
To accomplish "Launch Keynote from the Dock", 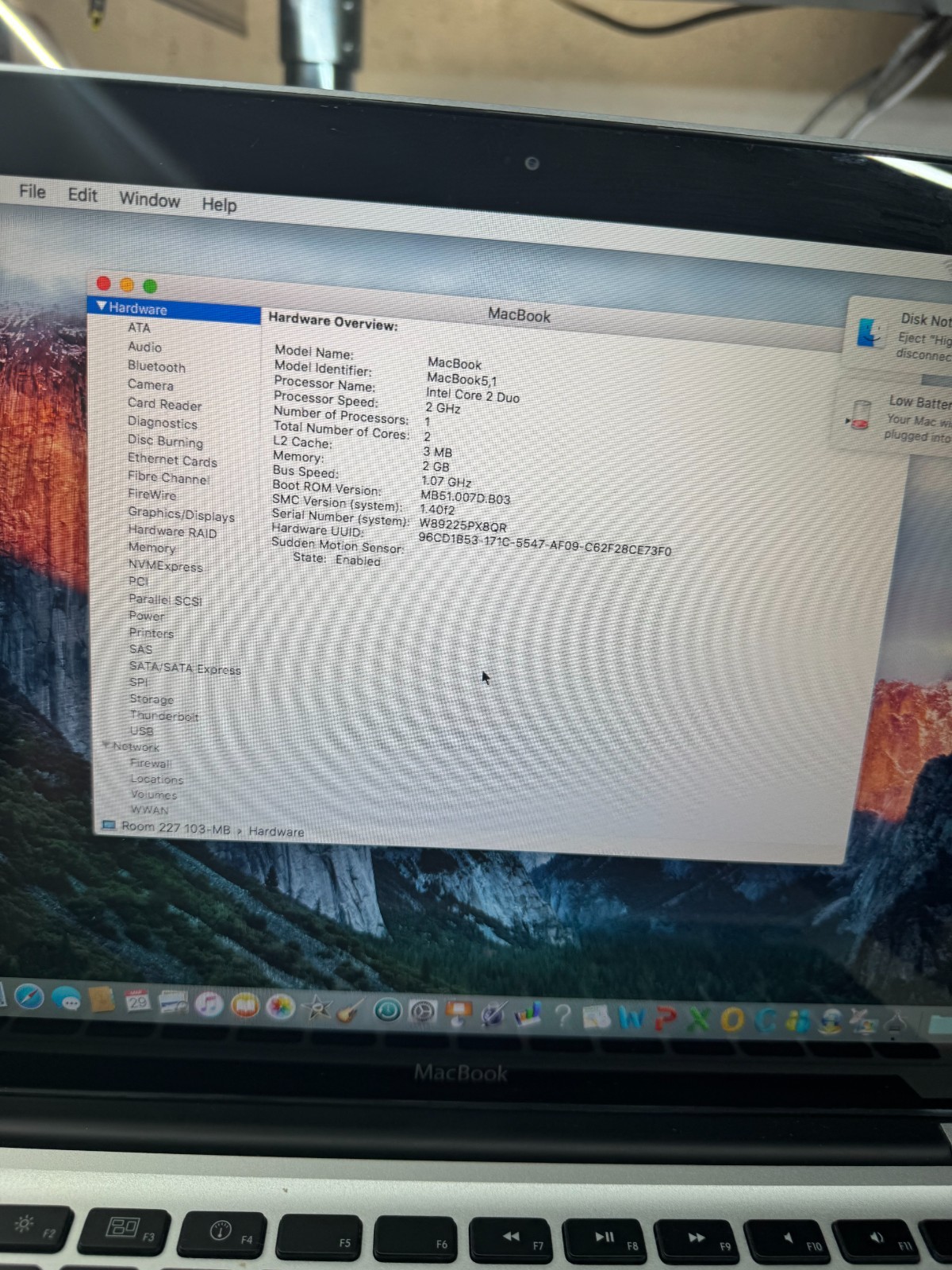I will [459, 1014].
